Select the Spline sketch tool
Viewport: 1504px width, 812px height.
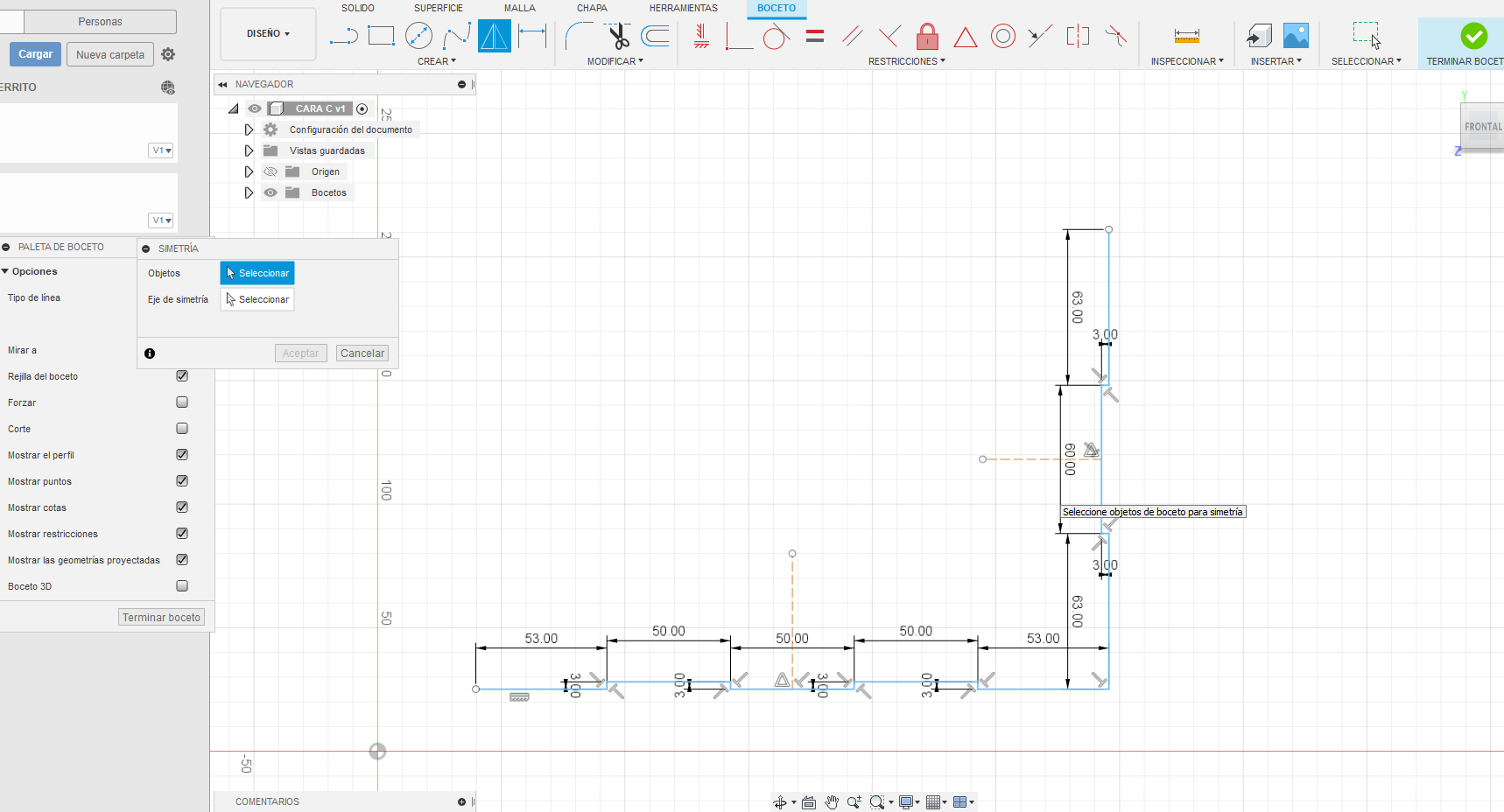coord(457,36)
